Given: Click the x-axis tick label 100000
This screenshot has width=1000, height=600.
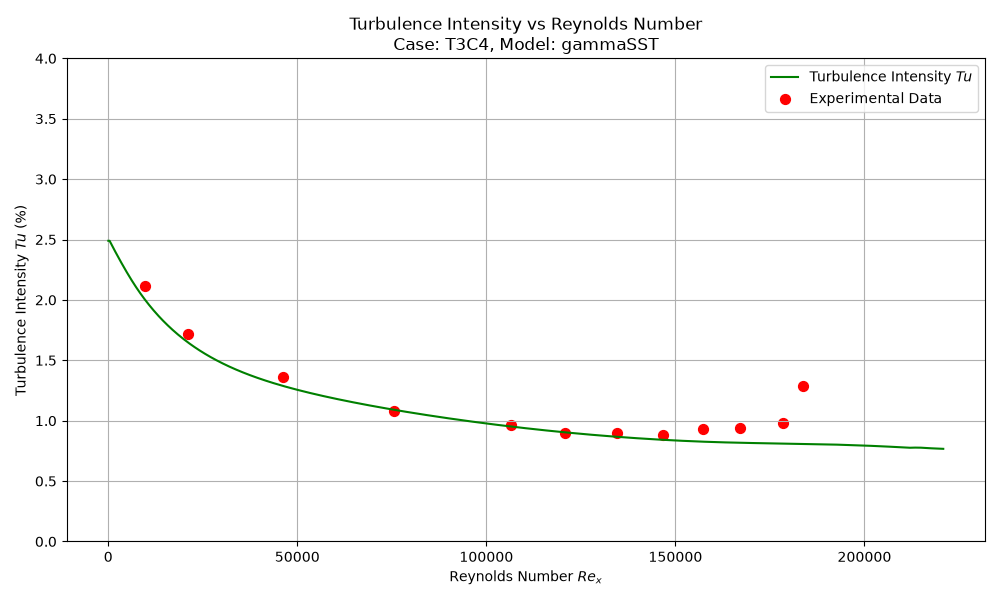Looking at the screenshot, I should pos(487,557).
